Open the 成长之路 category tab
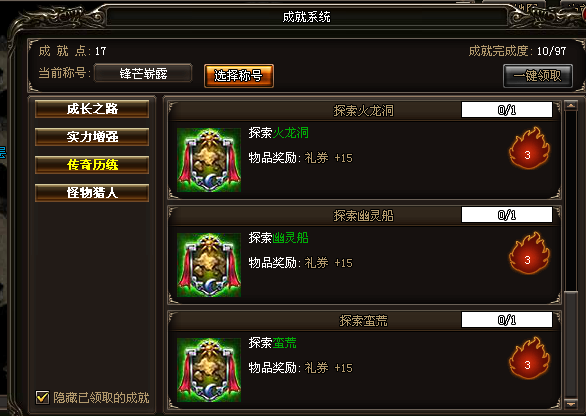 click(x=92, y=109)
